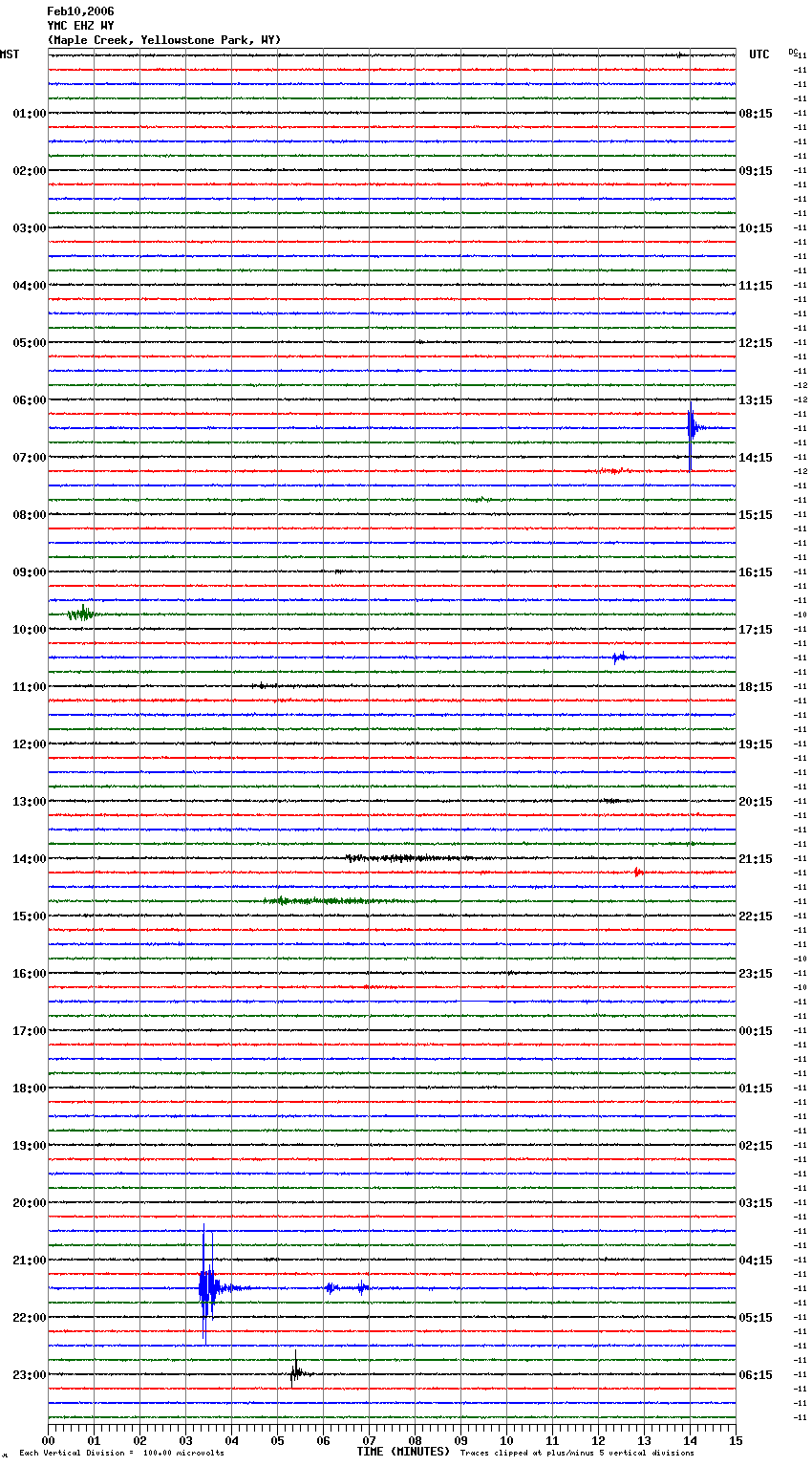Click the TIME (MINUTES) axis title

pos(403,1452)
